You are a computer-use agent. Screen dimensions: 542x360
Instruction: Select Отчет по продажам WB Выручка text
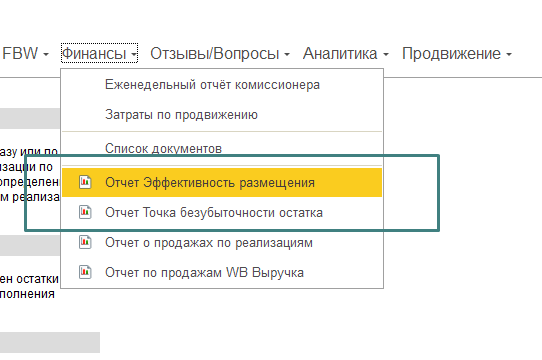pyautogui.click(x=204, y=273)
